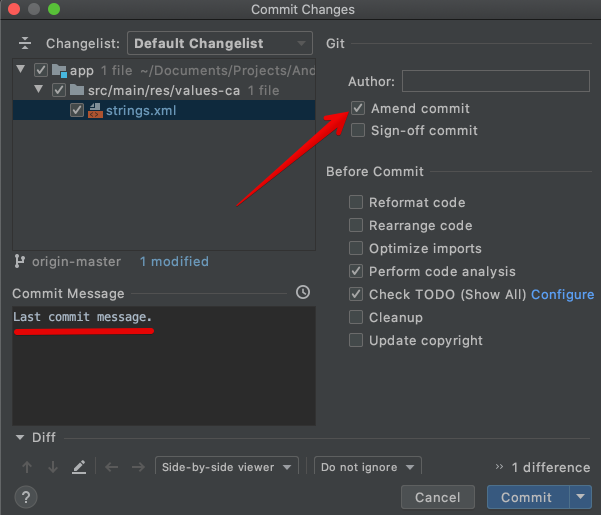Click the Commit button
The width and height of the screenshot is (601, 515).
click(528, 497)
